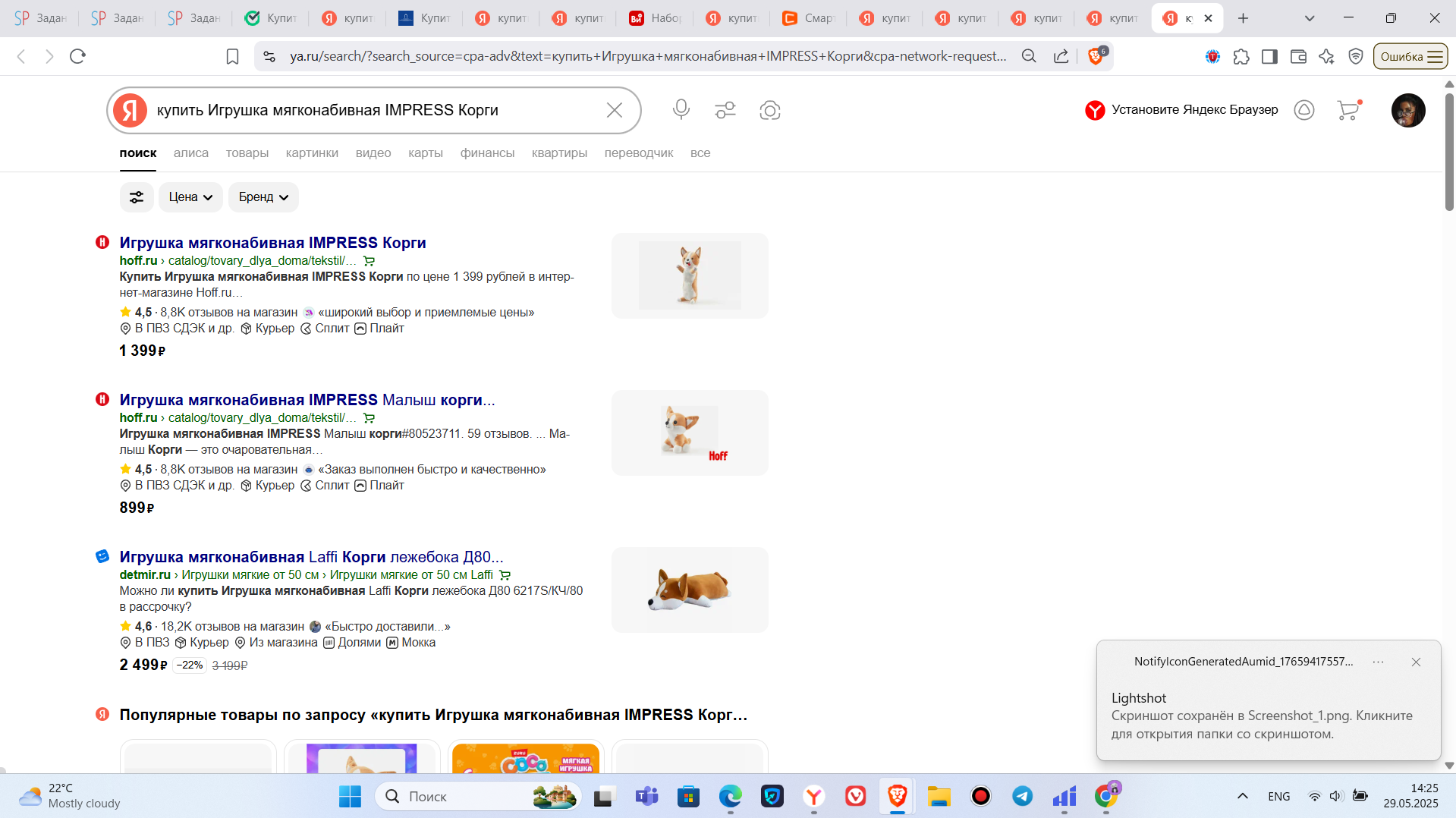Open browser extensions puzzle icon

tap(1241, 56)
